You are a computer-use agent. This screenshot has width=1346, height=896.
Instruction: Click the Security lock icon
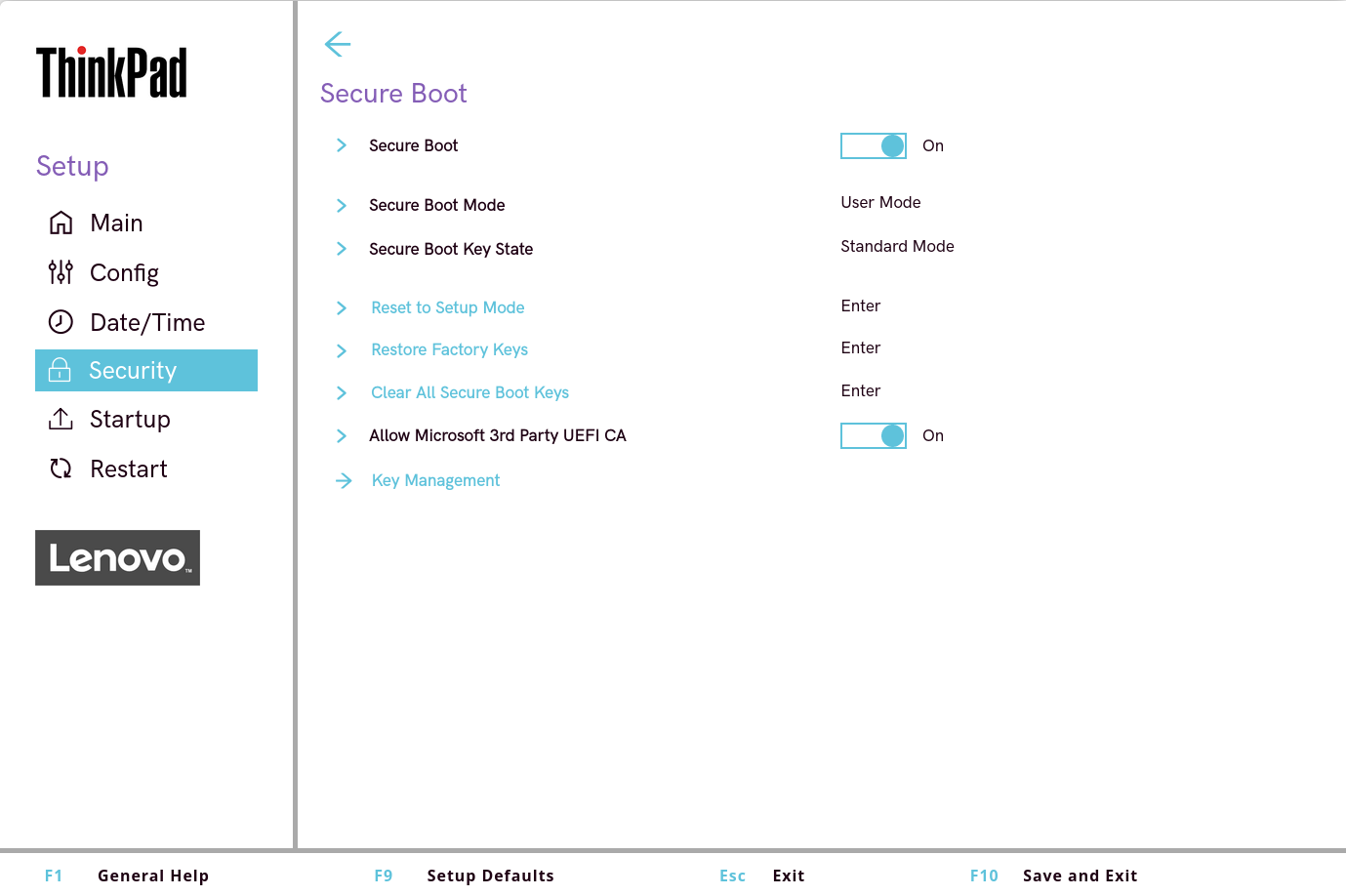point(60,370)
